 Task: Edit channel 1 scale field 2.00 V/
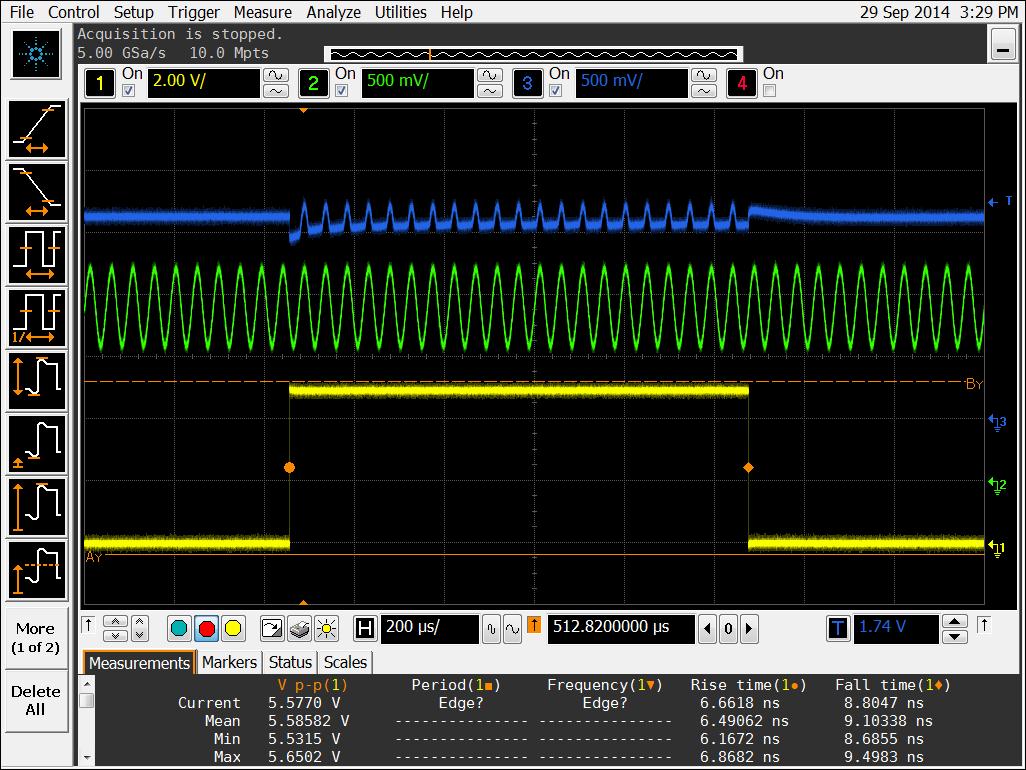pyautogui.click(x=203, y=83)
